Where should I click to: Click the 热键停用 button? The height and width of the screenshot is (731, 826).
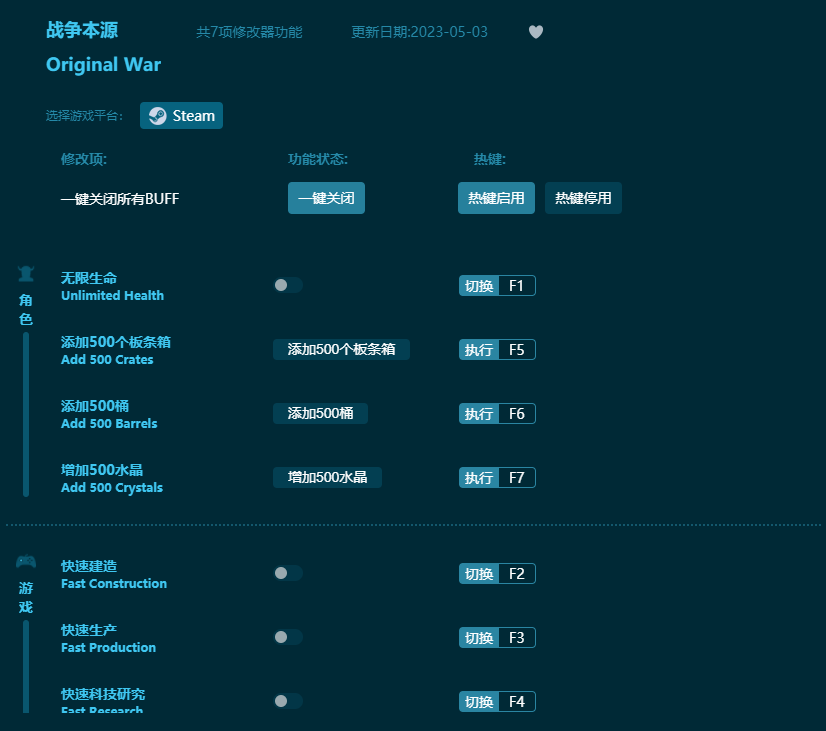click(x=583, y=198)
